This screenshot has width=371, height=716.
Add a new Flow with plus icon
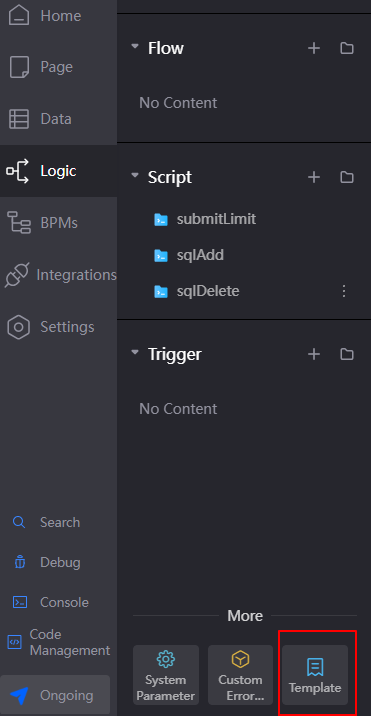(314, 48)
